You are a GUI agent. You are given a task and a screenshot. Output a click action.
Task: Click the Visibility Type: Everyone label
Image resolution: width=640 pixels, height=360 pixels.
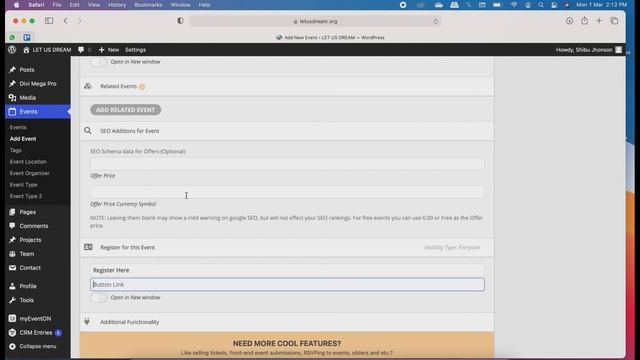tap(452, 247)
